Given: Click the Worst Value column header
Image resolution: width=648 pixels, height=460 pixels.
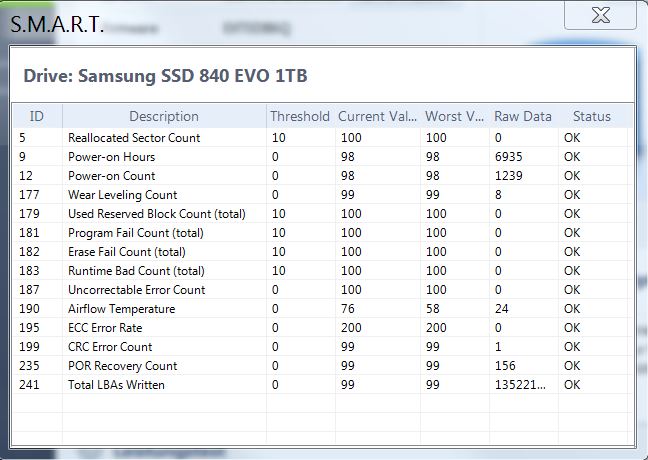Looking at the screenshot, I should (x=455, y=116).
